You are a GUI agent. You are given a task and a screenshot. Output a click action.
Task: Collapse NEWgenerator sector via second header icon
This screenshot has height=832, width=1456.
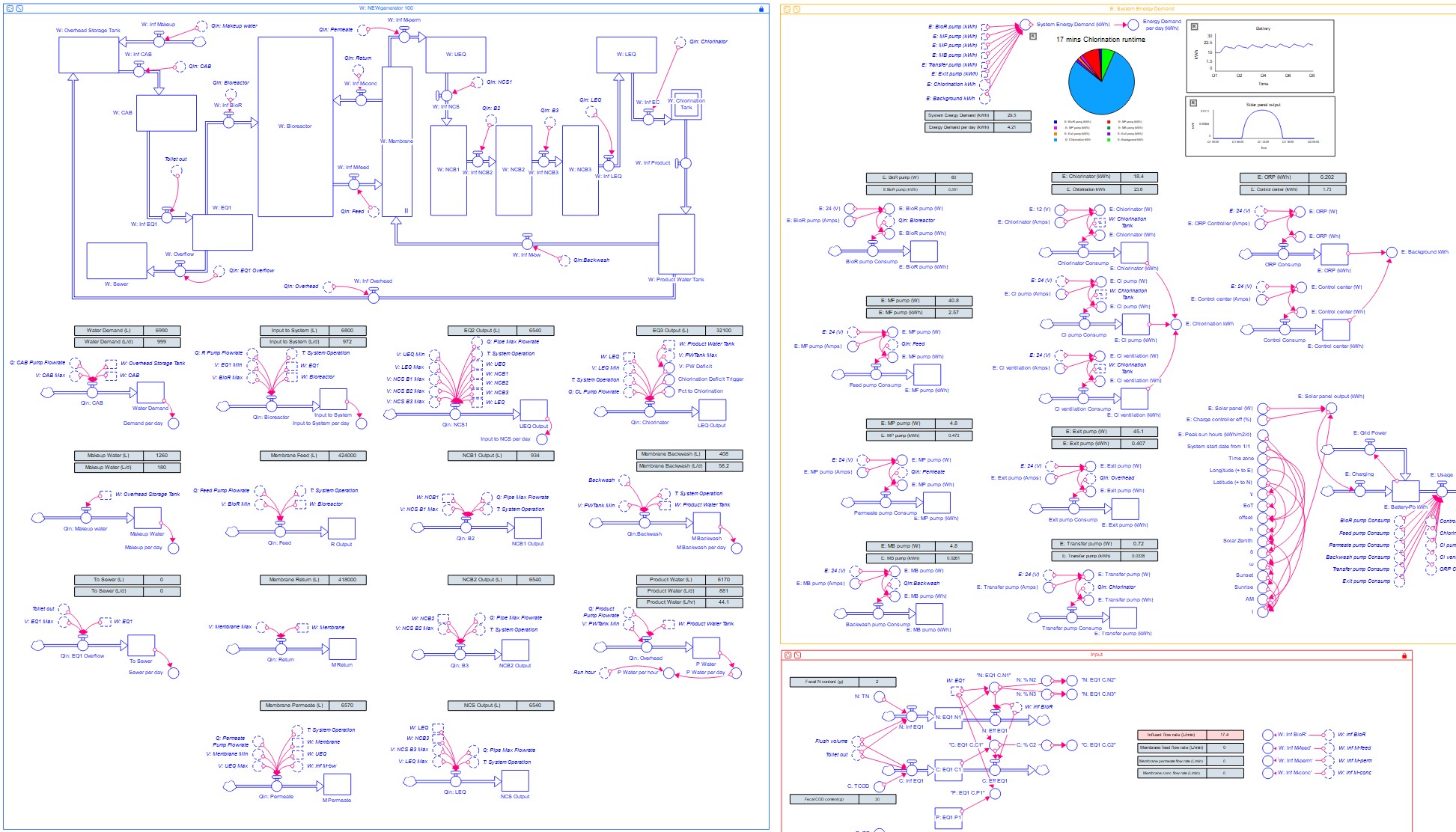[19, 9]
